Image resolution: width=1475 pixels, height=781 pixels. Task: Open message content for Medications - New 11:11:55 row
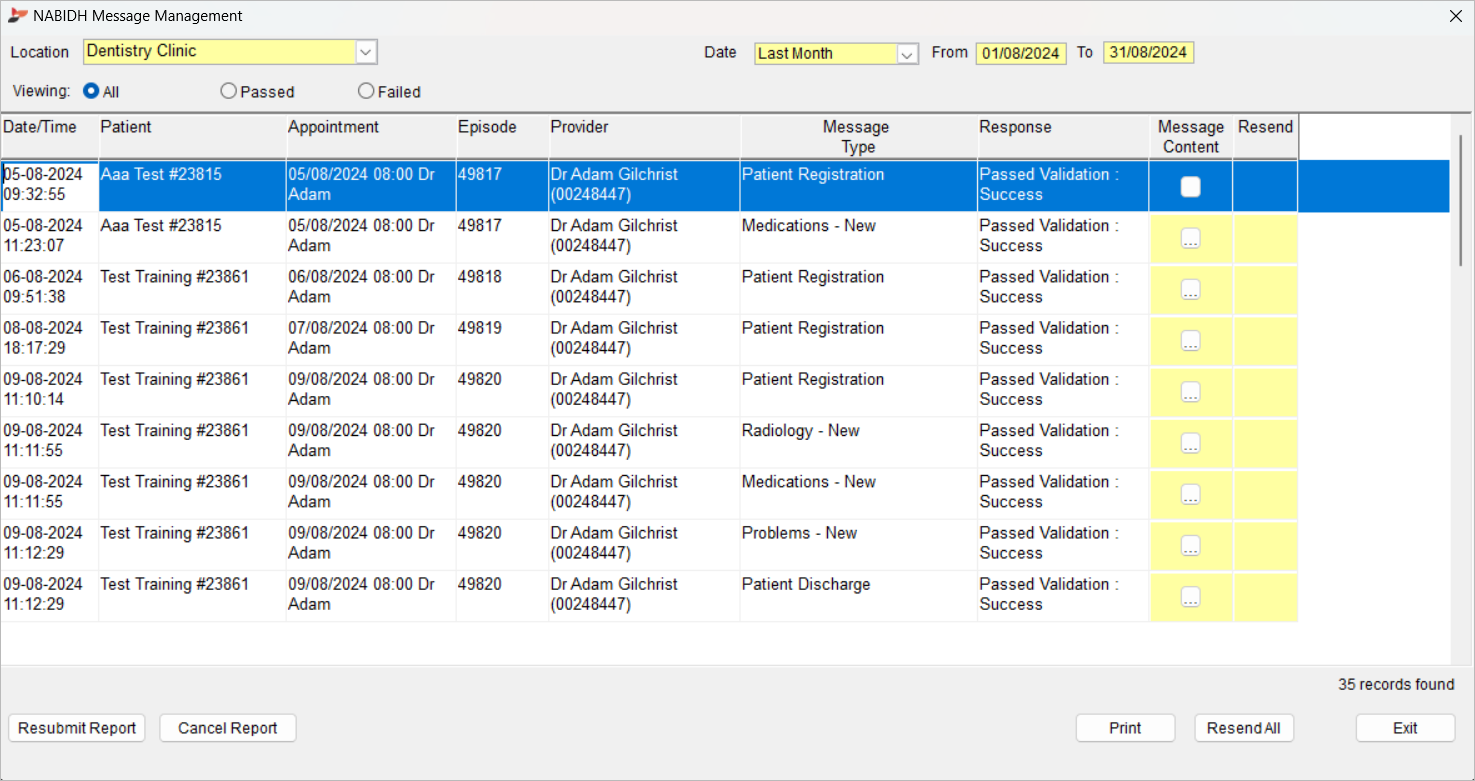point(1190,494)
